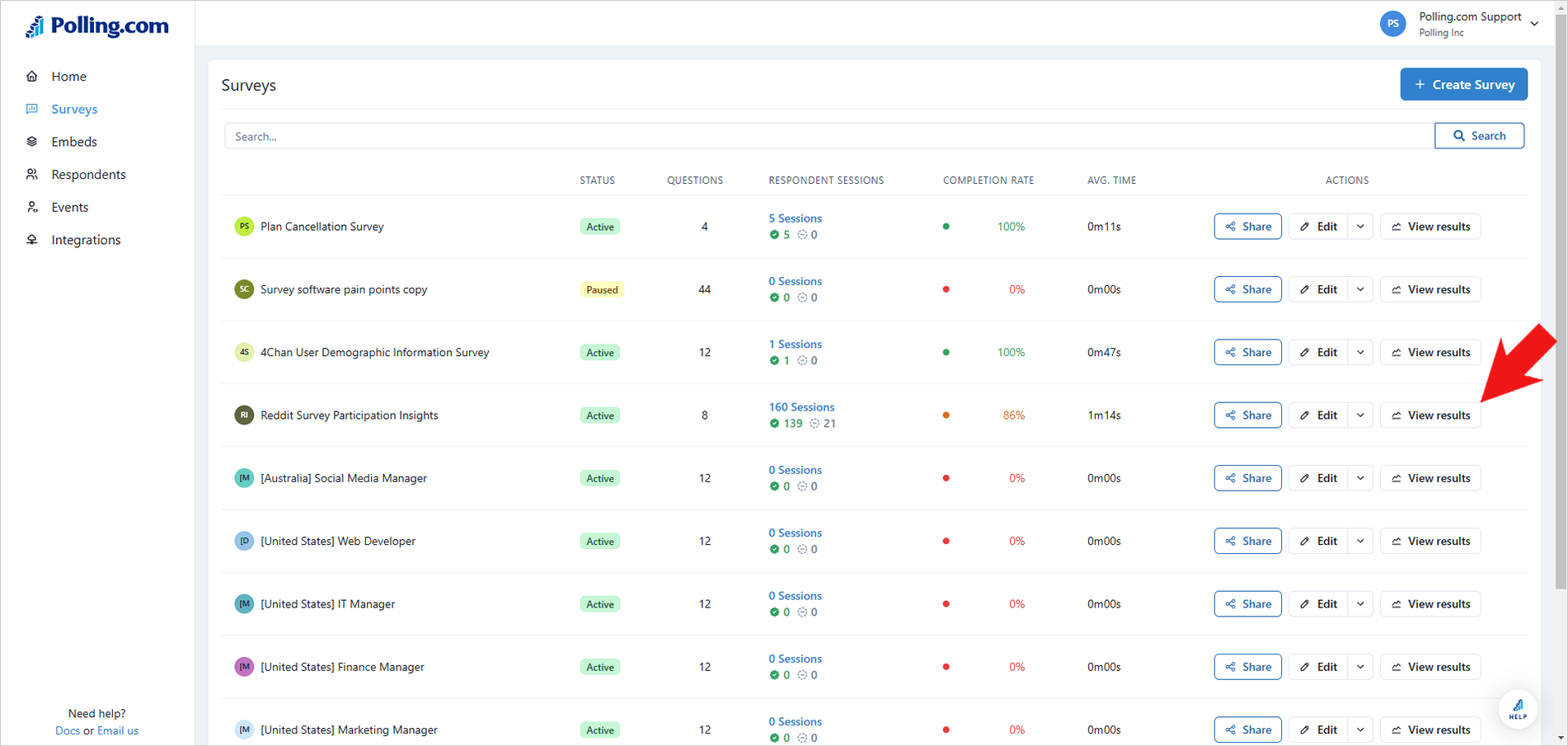The image size is (1568, 746).
Task: Expand edit options for 4Chan User Demographic survey
Action: (1360, 353)
